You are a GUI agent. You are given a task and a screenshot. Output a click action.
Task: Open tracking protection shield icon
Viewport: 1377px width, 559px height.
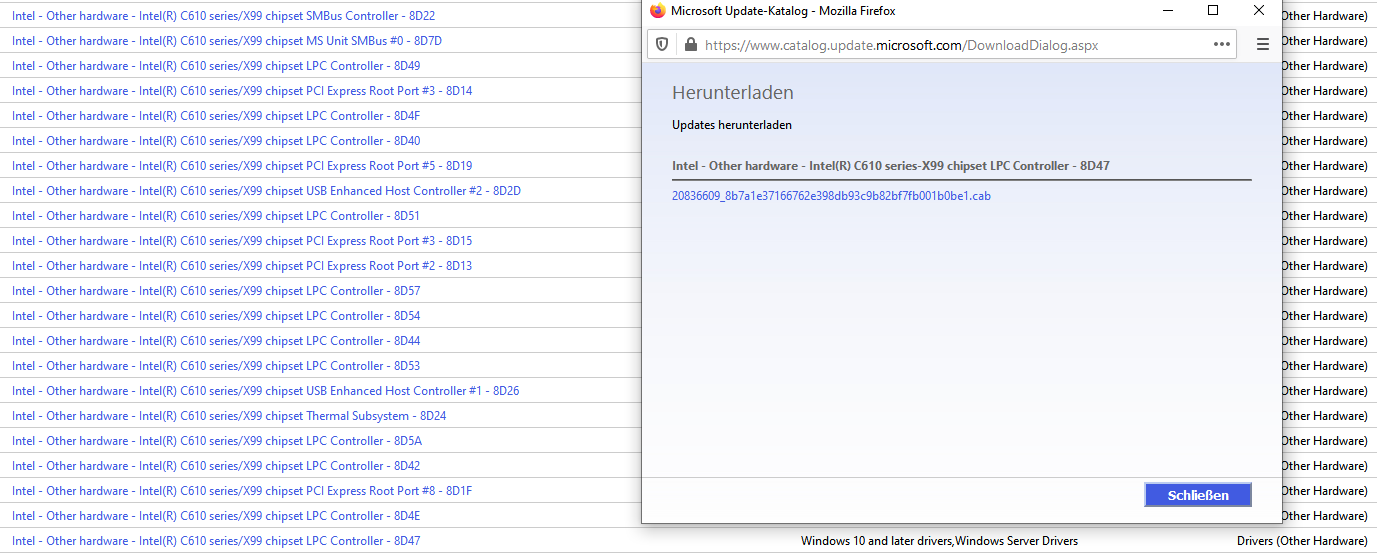tap(662, 45)
